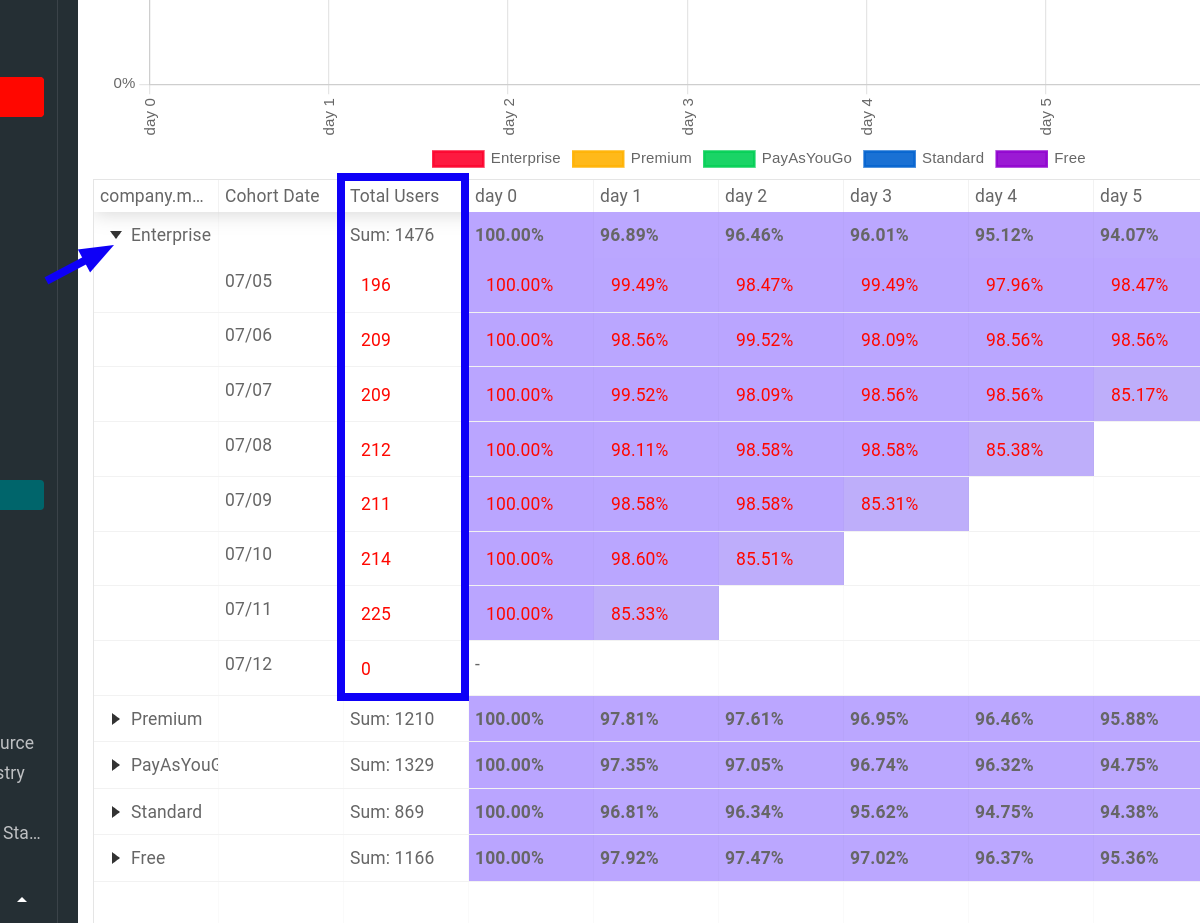Screen dimensions: 1200x923
Task: Collapse the Enterprise cohort group
Action: [x=116, y=235]
